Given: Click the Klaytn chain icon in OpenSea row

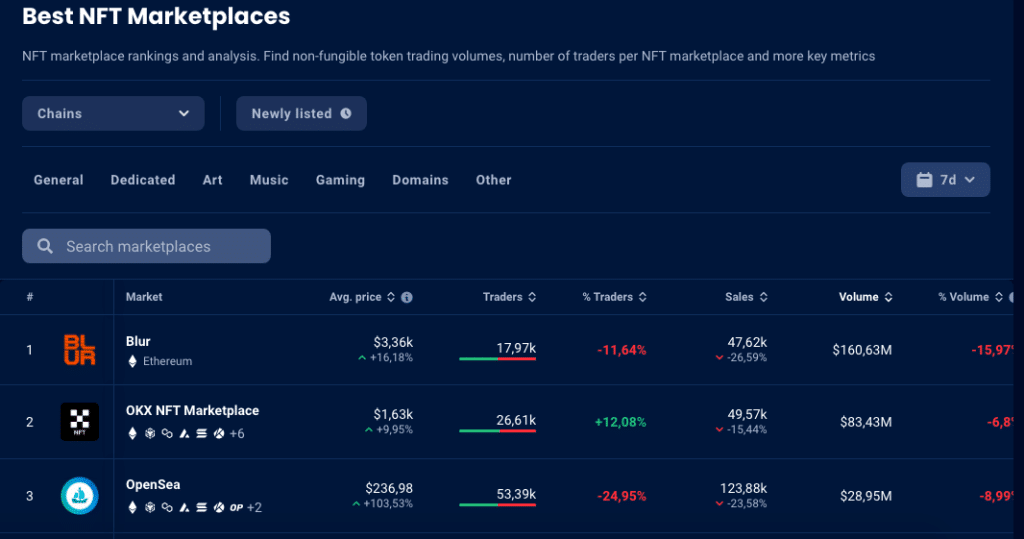Looking at the screenshot, I should [x=219, y=507].
